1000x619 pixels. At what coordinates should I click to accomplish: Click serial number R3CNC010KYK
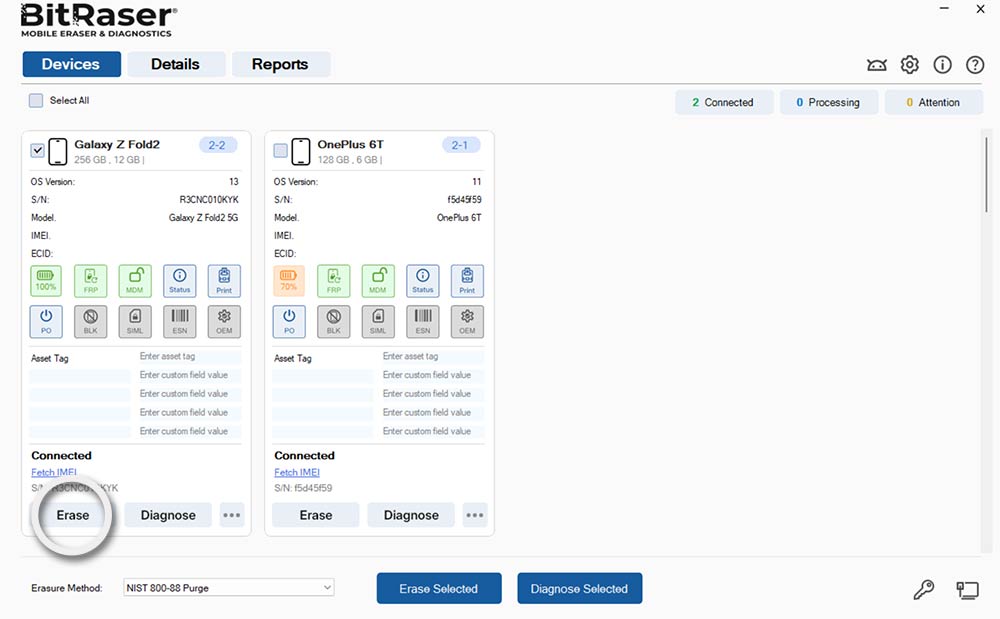click(x=209, y=200)
